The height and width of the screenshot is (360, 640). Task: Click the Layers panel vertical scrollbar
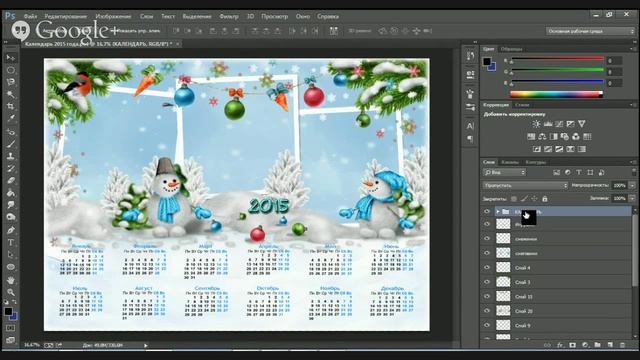634,249
